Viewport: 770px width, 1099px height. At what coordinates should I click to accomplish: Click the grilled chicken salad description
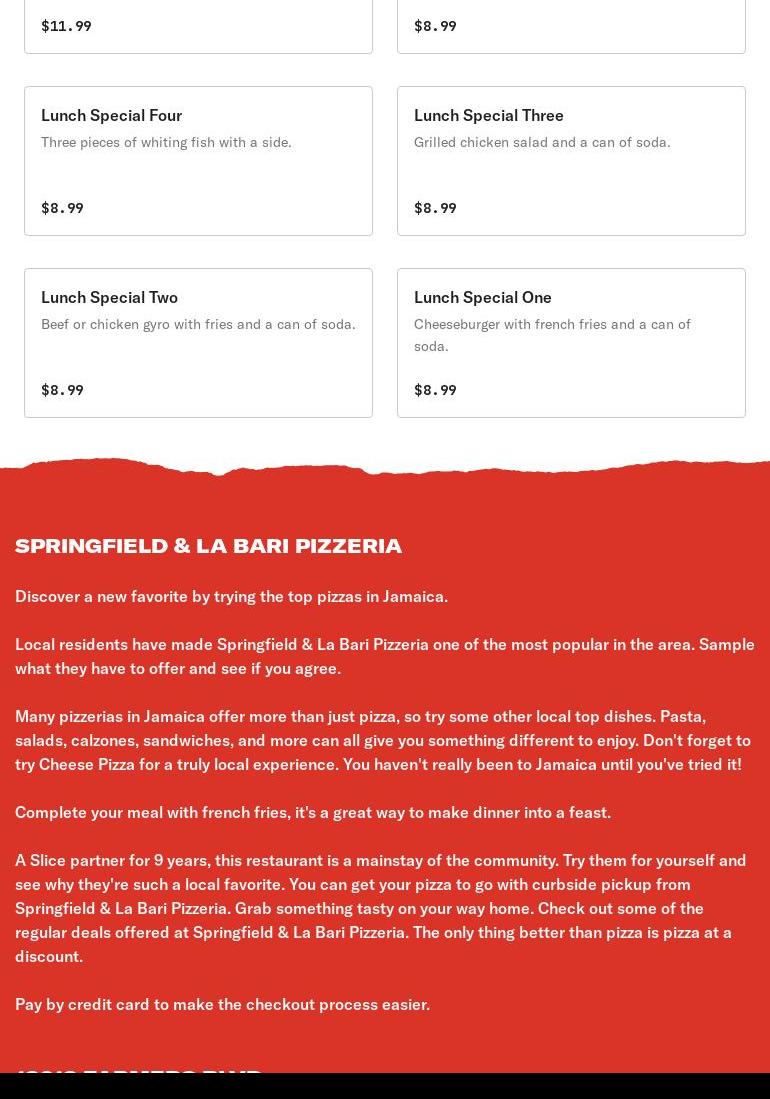[542, 142]
